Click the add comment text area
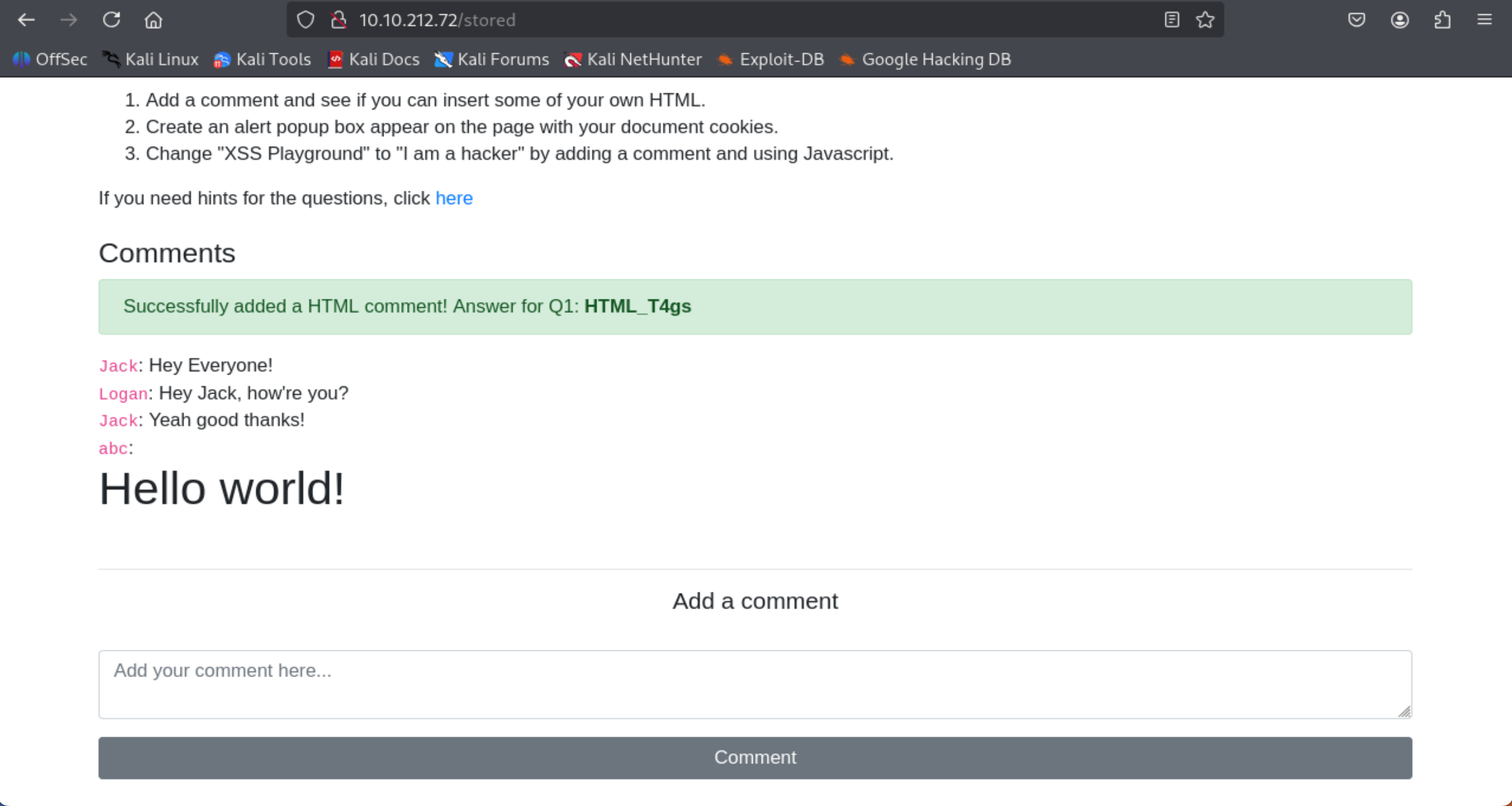The width and height of the screenshot is (1512, 806). [x=755, y=684]
